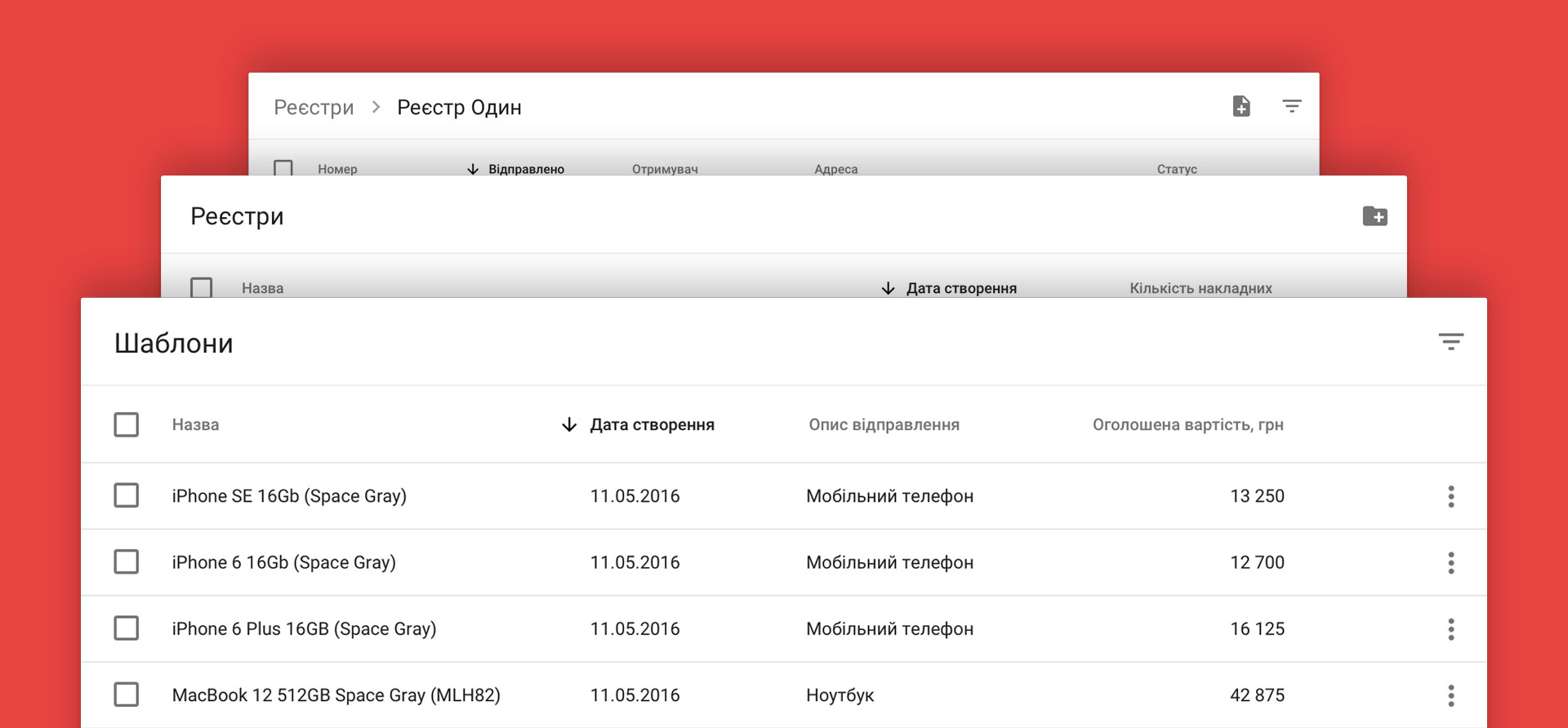Viewport: 1568px width, 728px height.
Task: Sort Реєстри panel by Назва column
Action: pos(262,288)
